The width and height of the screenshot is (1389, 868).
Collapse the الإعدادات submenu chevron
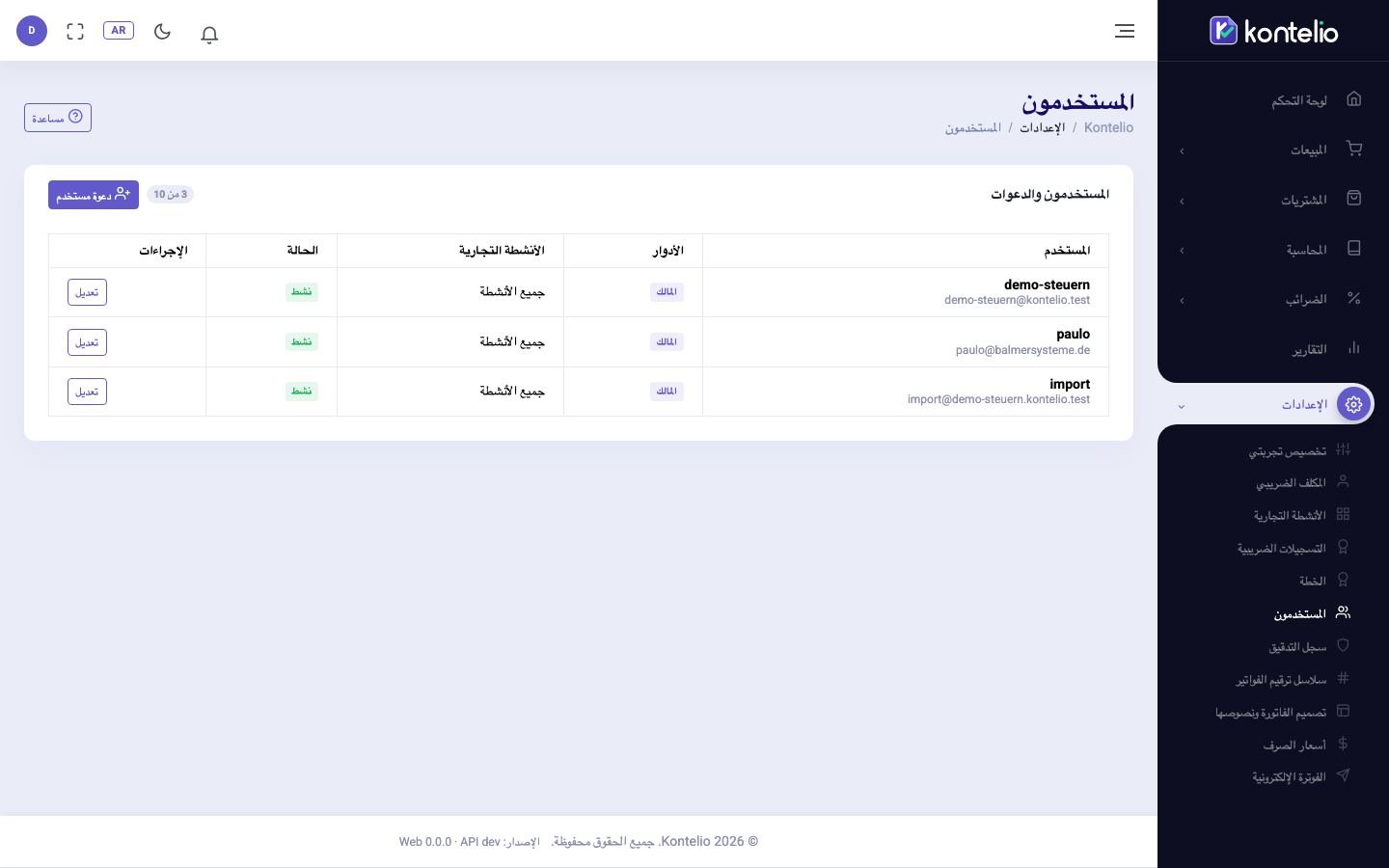pyautogui.click(x=1182, y=406)
